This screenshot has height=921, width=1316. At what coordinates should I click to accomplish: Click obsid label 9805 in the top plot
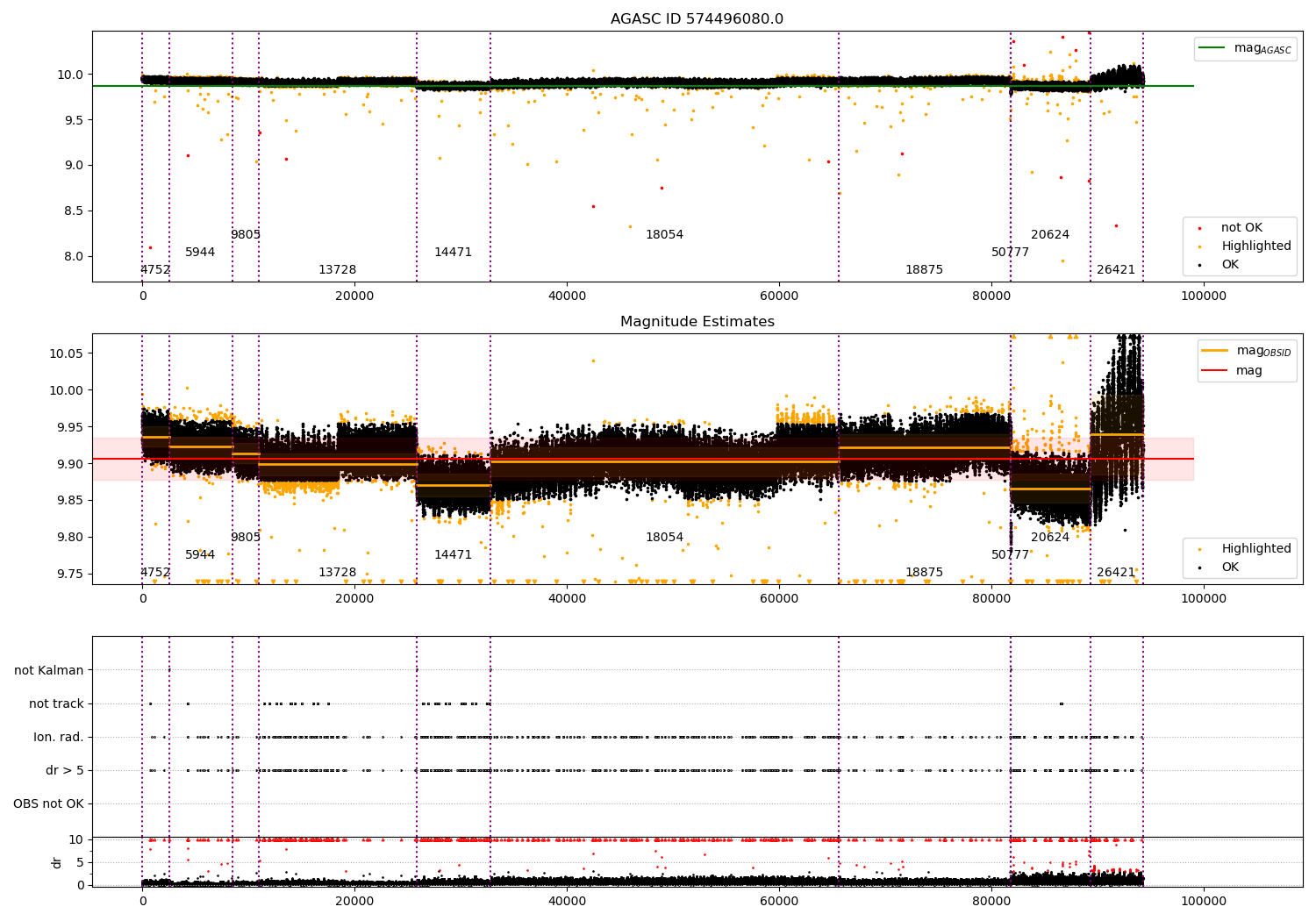point(246,235)
